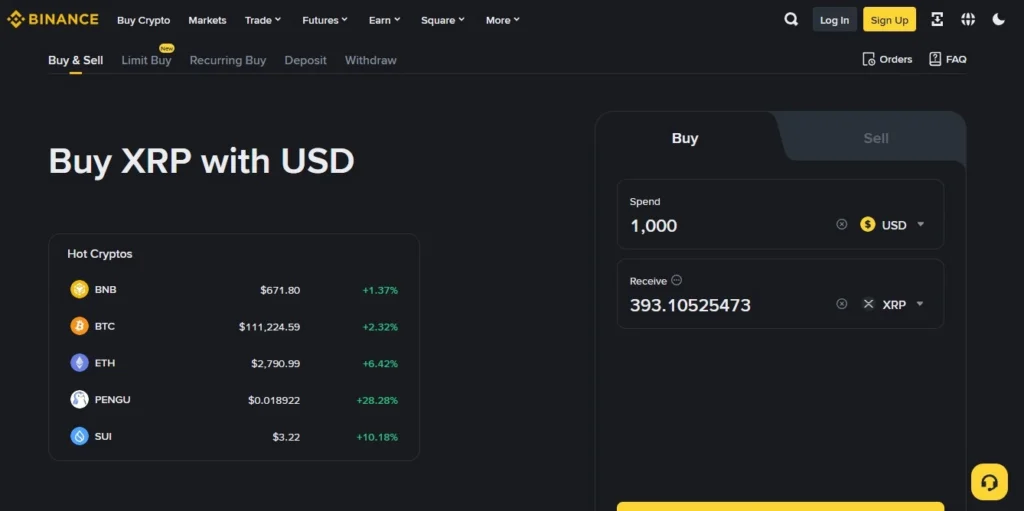Open the FAQ book icon

(935, 59)
